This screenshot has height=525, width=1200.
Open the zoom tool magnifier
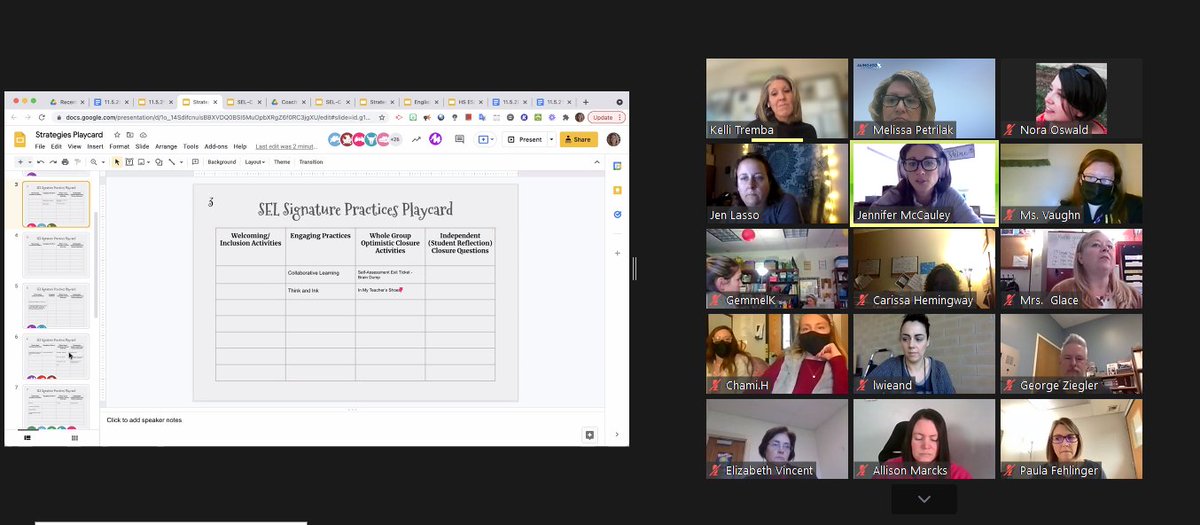tap(93, 162)
